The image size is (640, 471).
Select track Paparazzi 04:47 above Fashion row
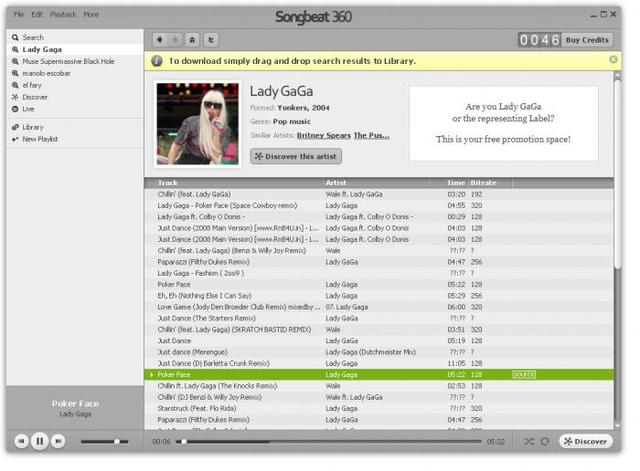(x=379, y=262)
